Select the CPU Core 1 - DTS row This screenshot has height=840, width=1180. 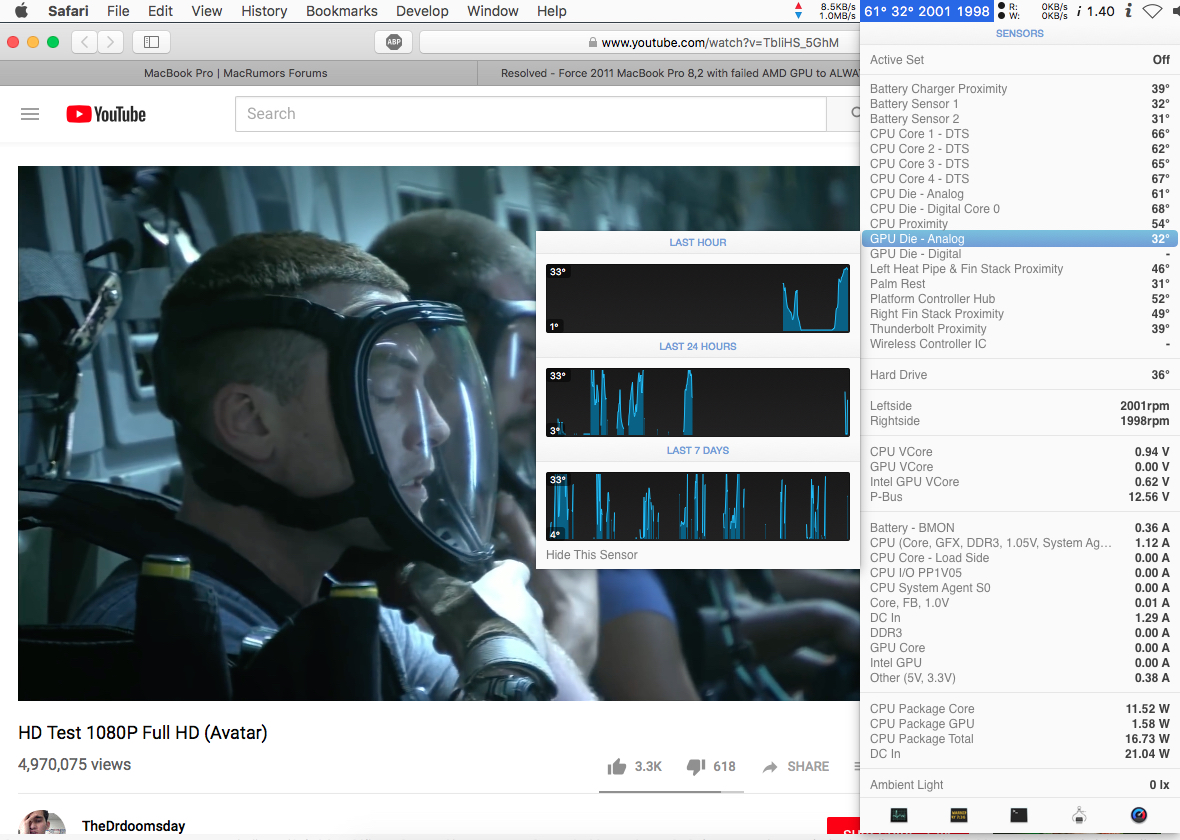pyautogui.click(x=1020, y=134)
